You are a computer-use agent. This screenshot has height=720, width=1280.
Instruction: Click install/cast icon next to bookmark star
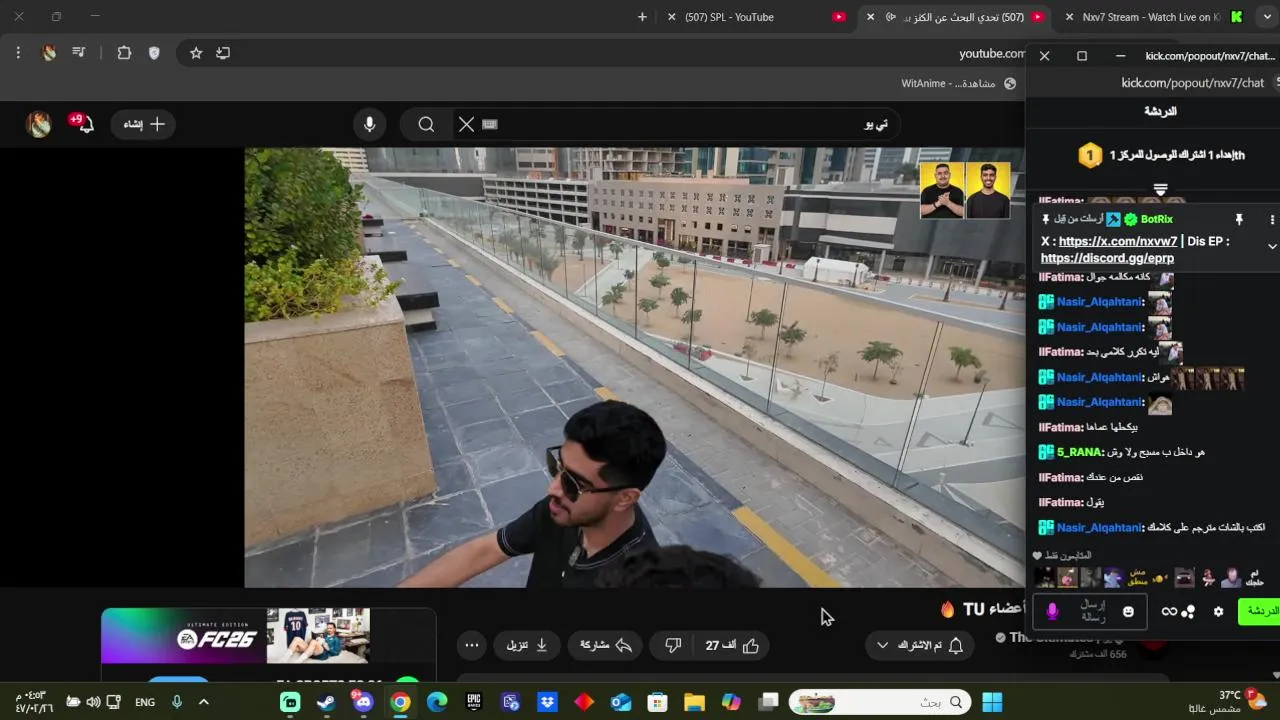click(223, 53)
